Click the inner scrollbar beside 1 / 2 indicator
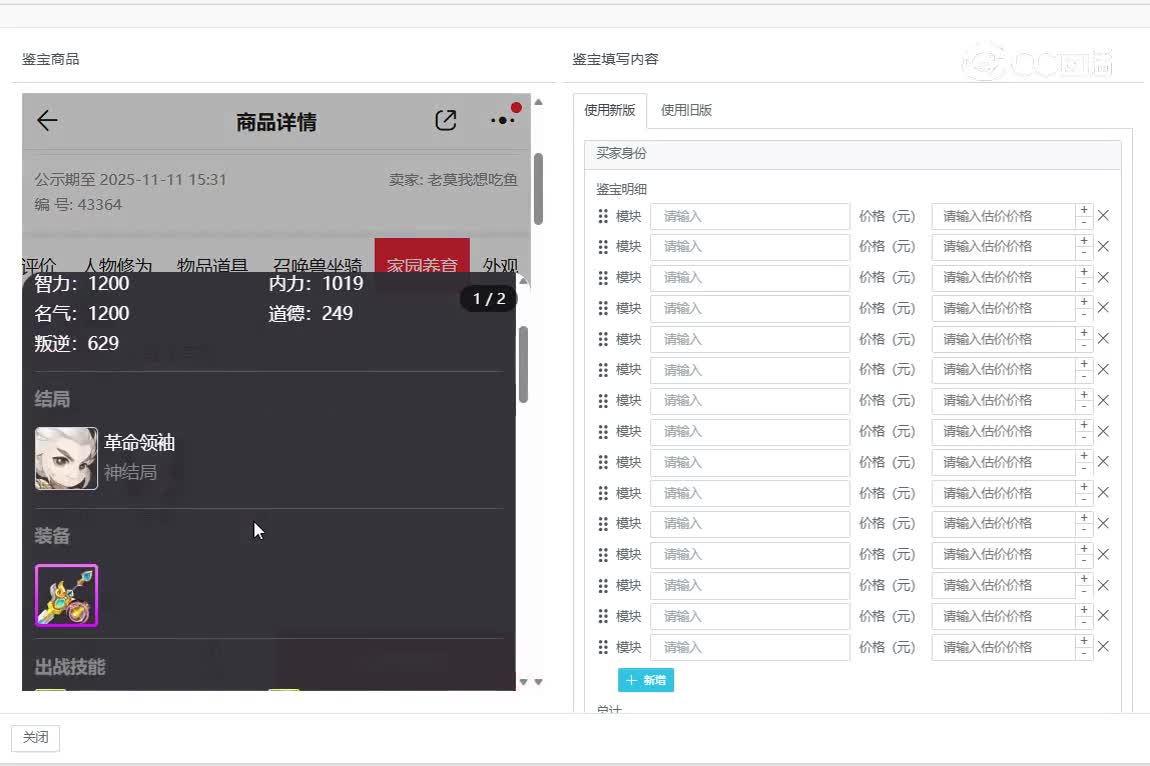The image size is (1150, 766). point(523,365)
